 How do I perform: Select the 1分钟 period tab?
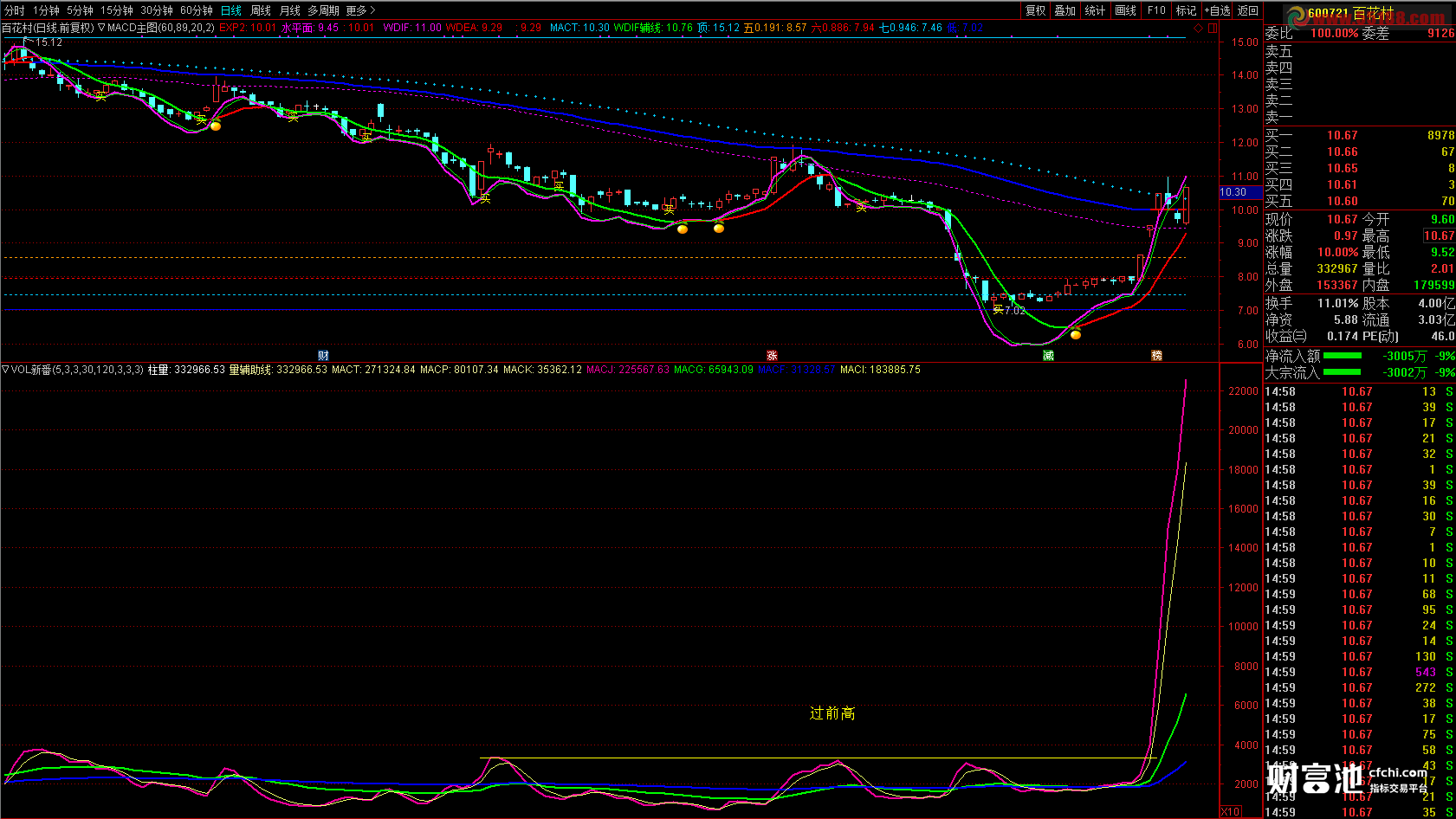coord(46,10)
